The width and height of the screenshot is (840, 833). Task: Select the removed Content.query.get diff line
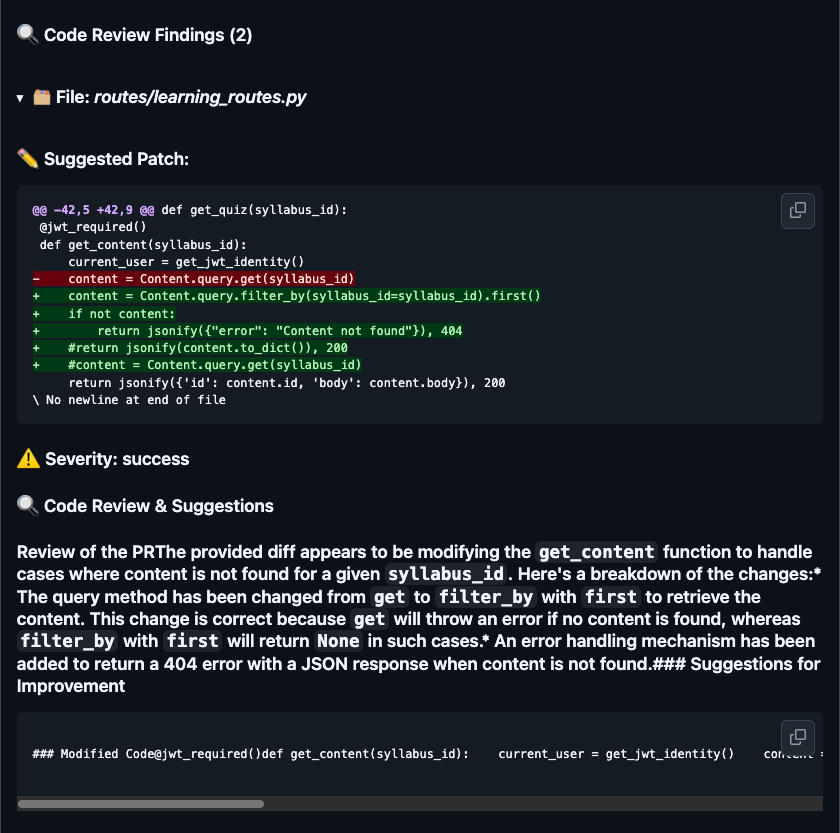click(197, 278)
